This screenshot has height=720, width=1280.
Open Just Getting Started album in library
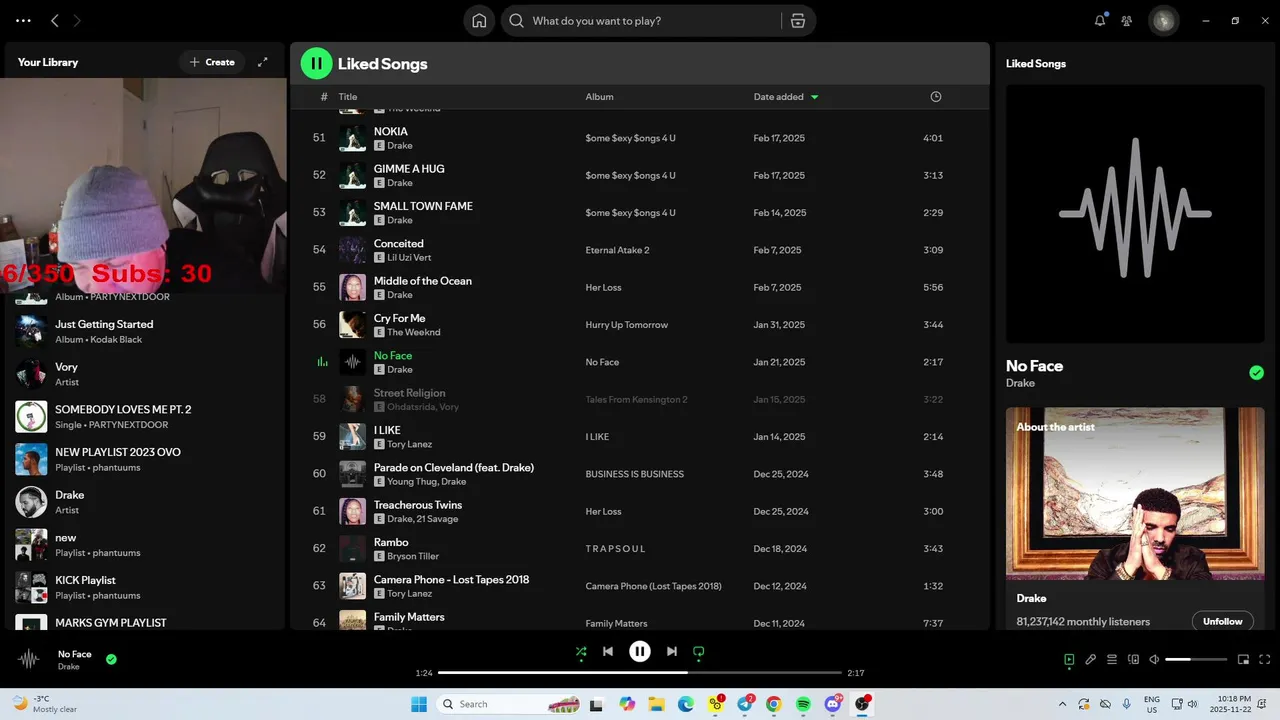tap(144, 331)
